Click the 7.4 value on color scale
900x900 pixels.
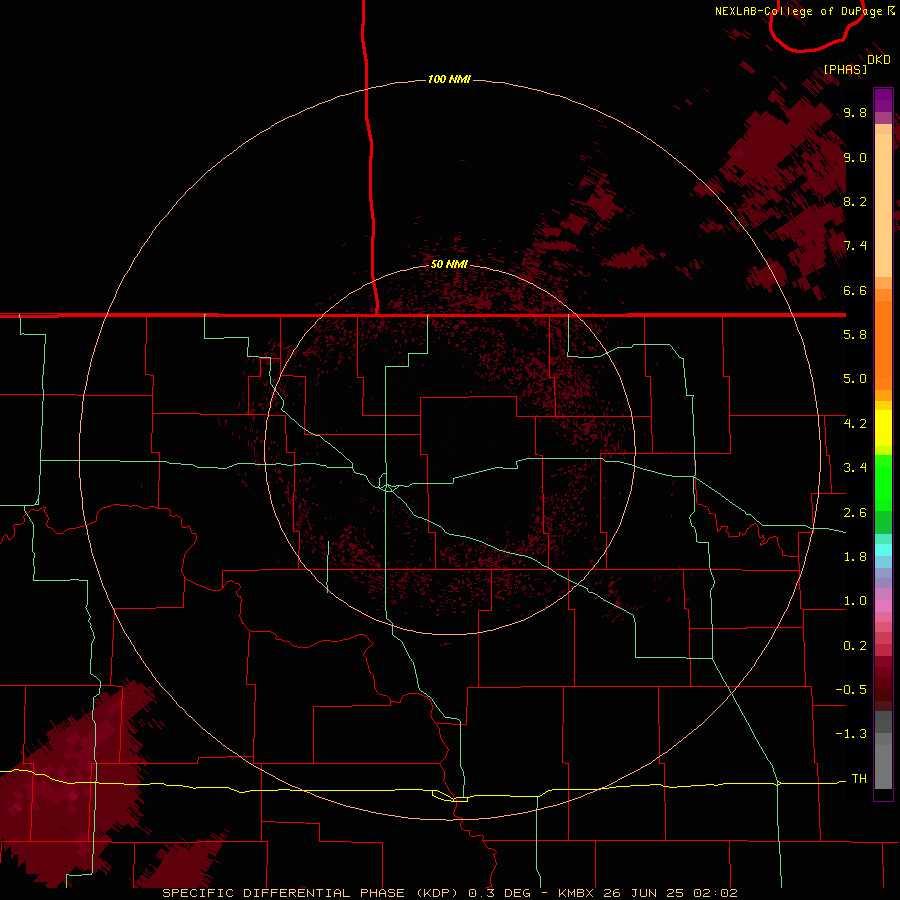(855, 246)
